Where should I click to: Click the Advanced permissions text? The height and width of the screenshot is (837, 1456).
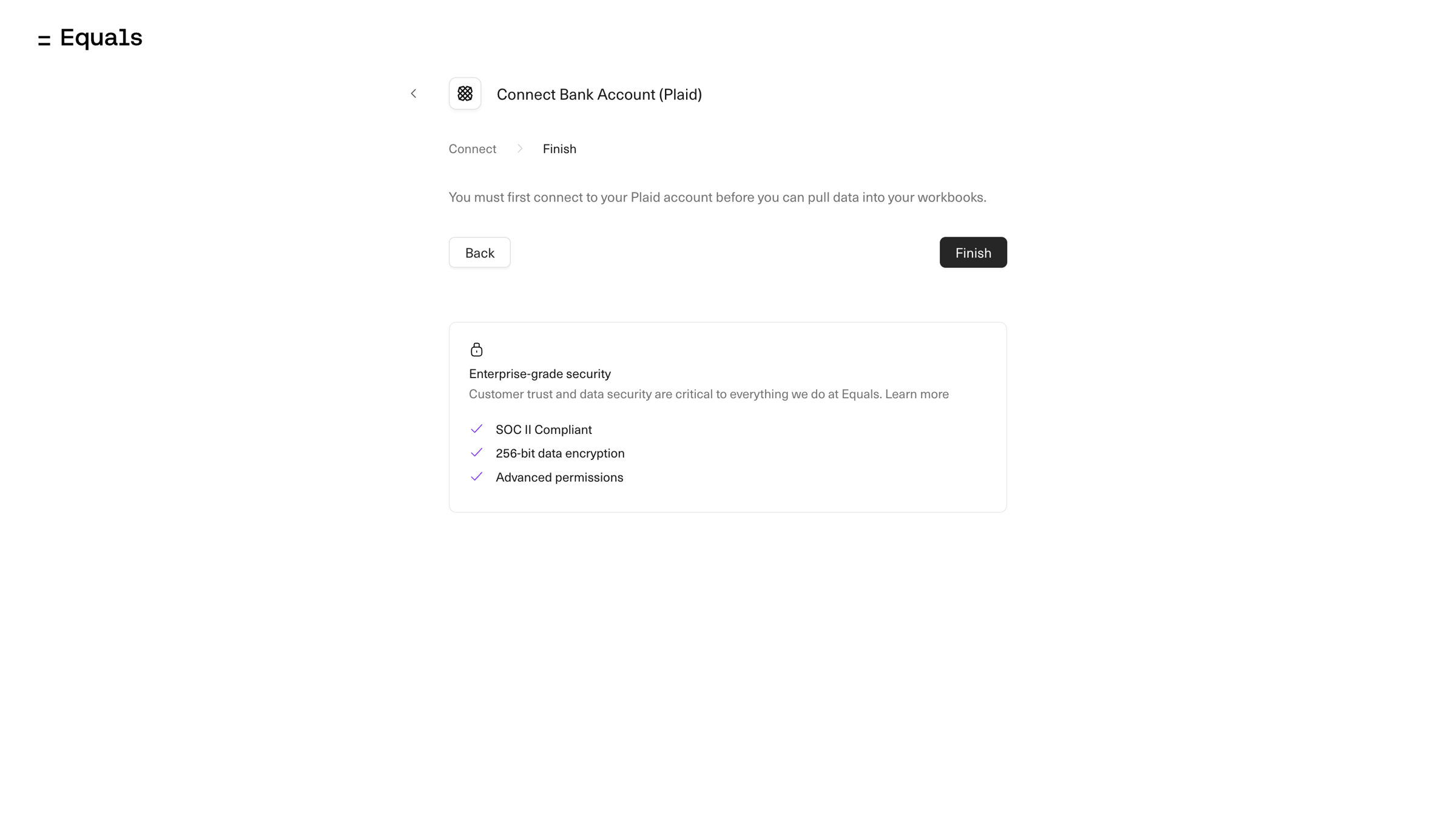click(x=559, y=478)
